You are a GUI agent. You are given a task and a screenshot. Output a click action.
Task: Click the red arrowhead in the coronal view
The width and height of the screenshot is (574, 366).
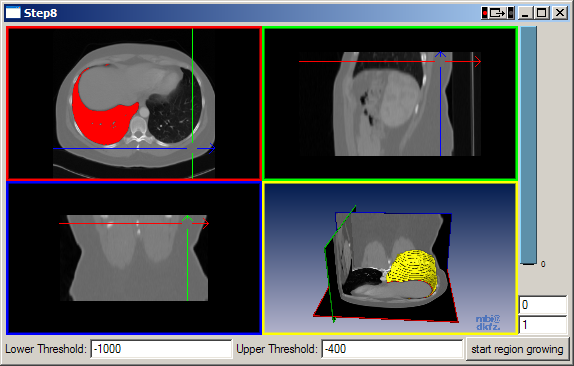coord(206,223)
